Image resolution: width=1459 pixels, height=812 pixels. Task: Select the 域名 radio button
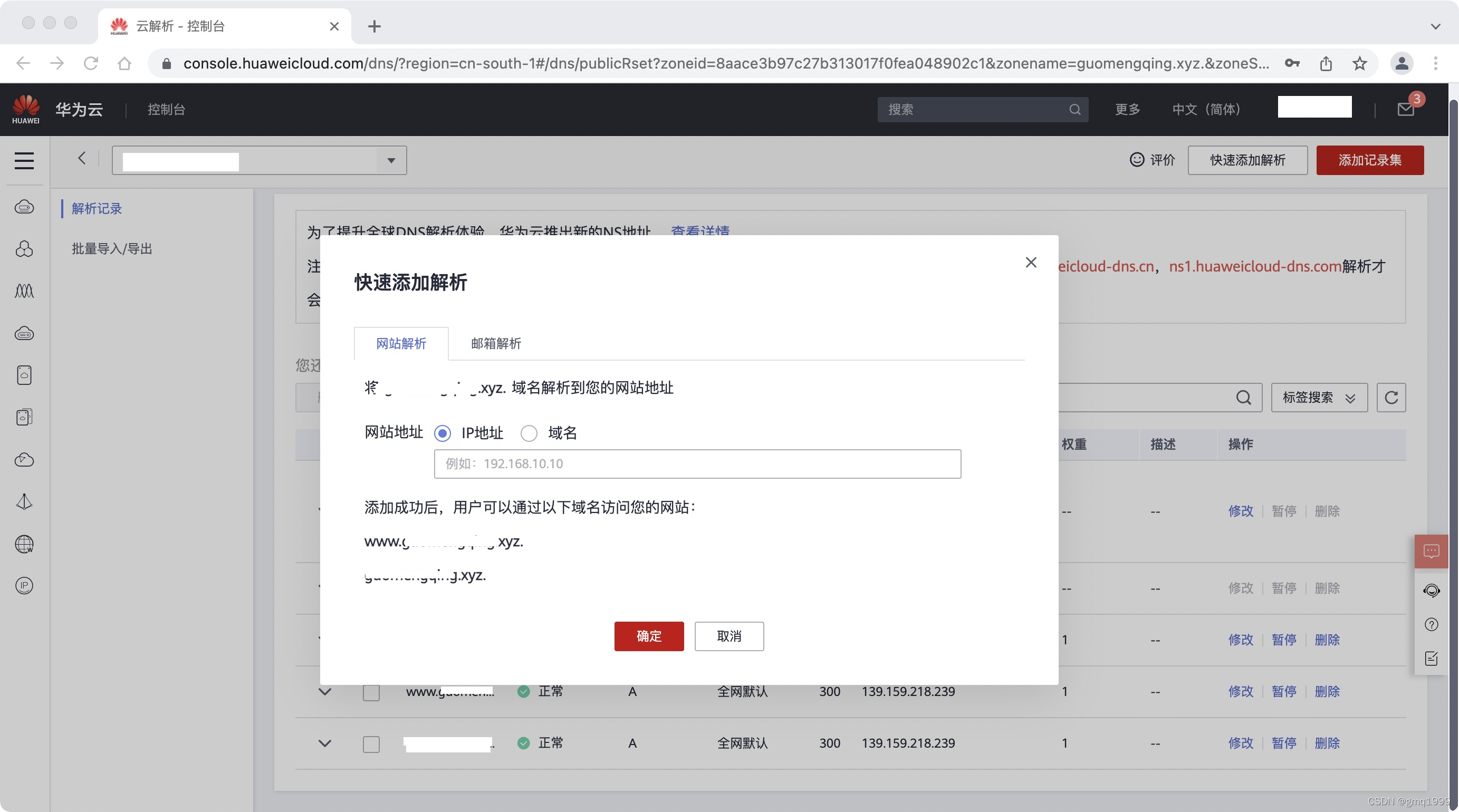[x=529, y=433]
